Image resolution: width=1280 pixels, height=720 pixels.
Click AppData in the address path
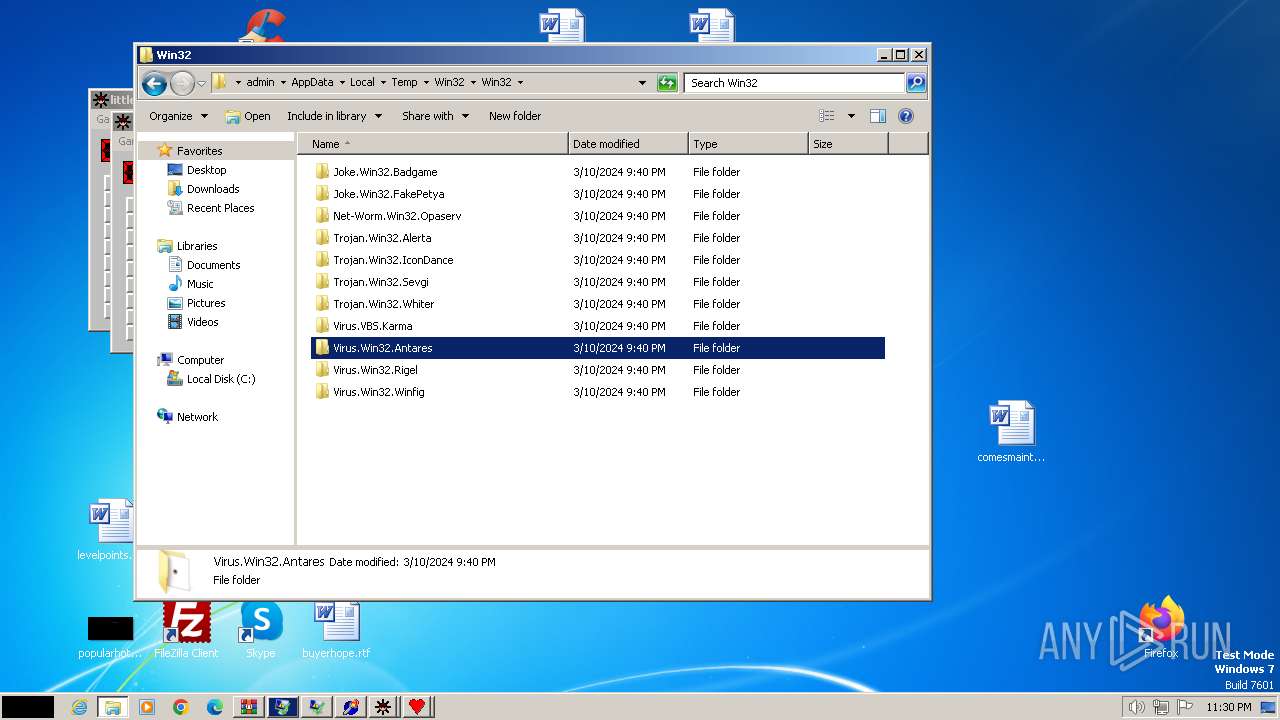pos(312,83)
